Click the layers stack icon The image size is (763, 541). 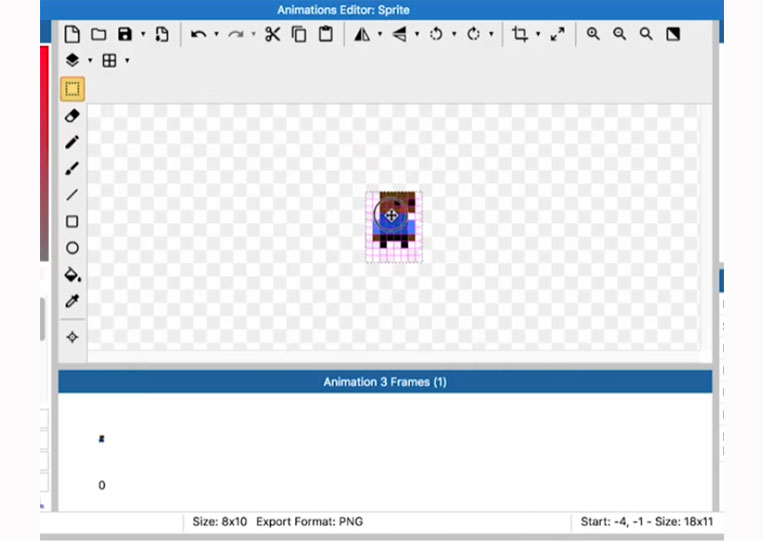coord(72,60)
